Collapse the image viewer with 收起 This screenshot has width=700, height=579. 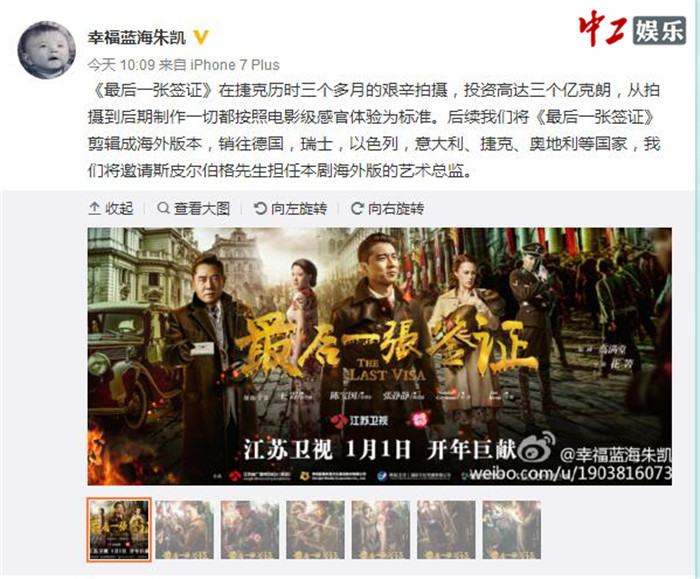(111, 208)
